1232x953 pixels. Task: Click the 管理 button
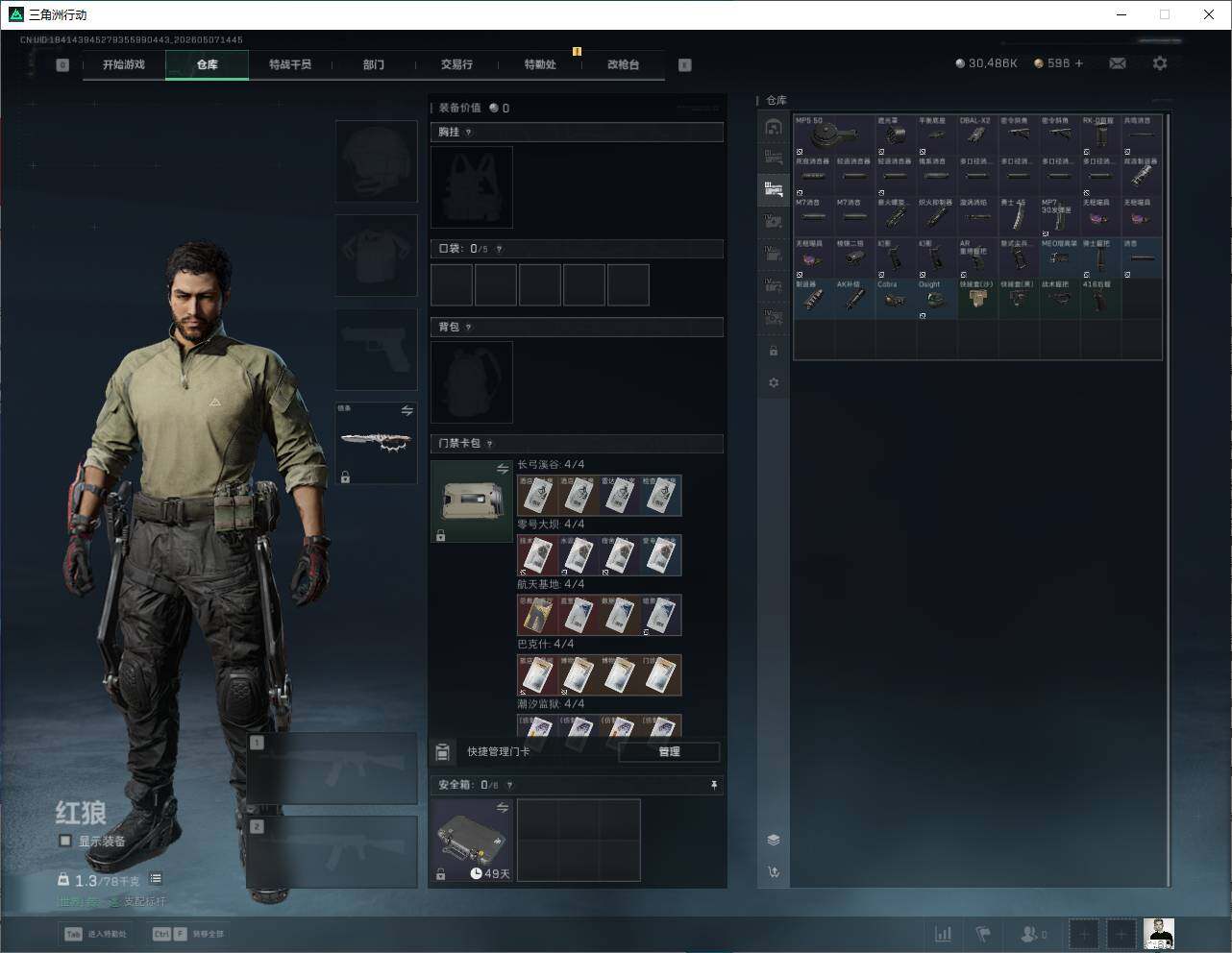click(x=670, y=752)
